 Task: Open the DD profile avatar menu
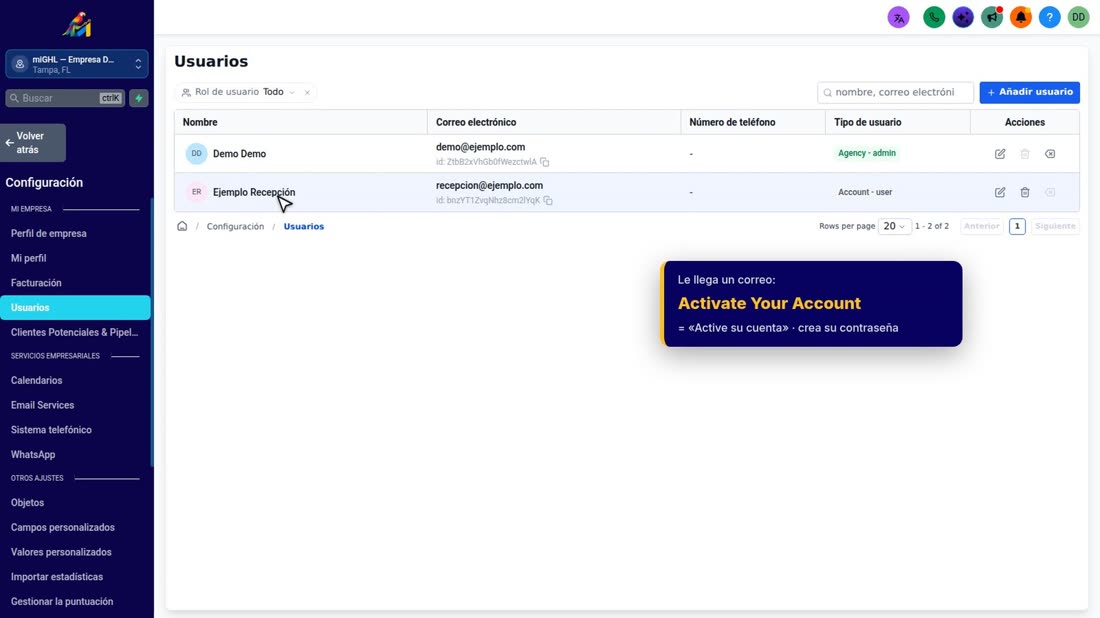[x=1078, y=18]
